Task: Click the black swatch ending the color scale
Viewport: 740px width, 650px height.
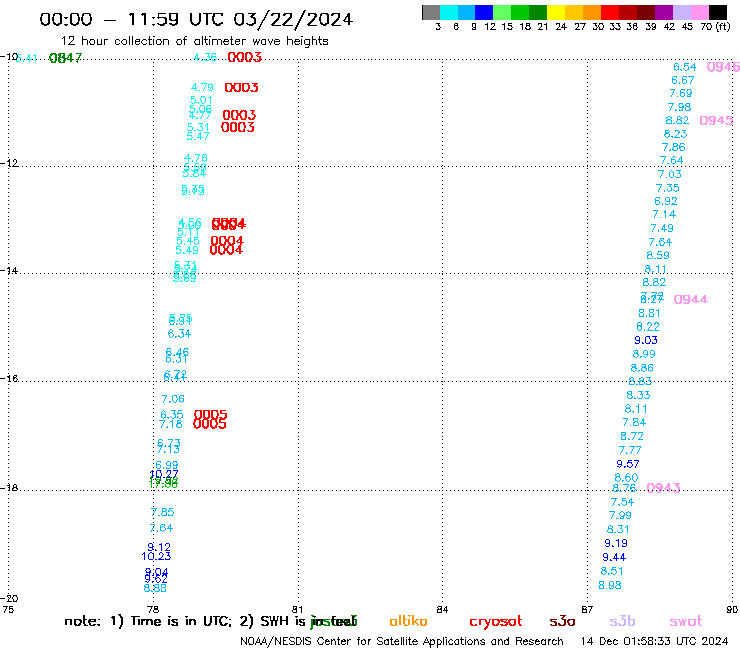Action: pyautogui.click(x=717, y=12)
